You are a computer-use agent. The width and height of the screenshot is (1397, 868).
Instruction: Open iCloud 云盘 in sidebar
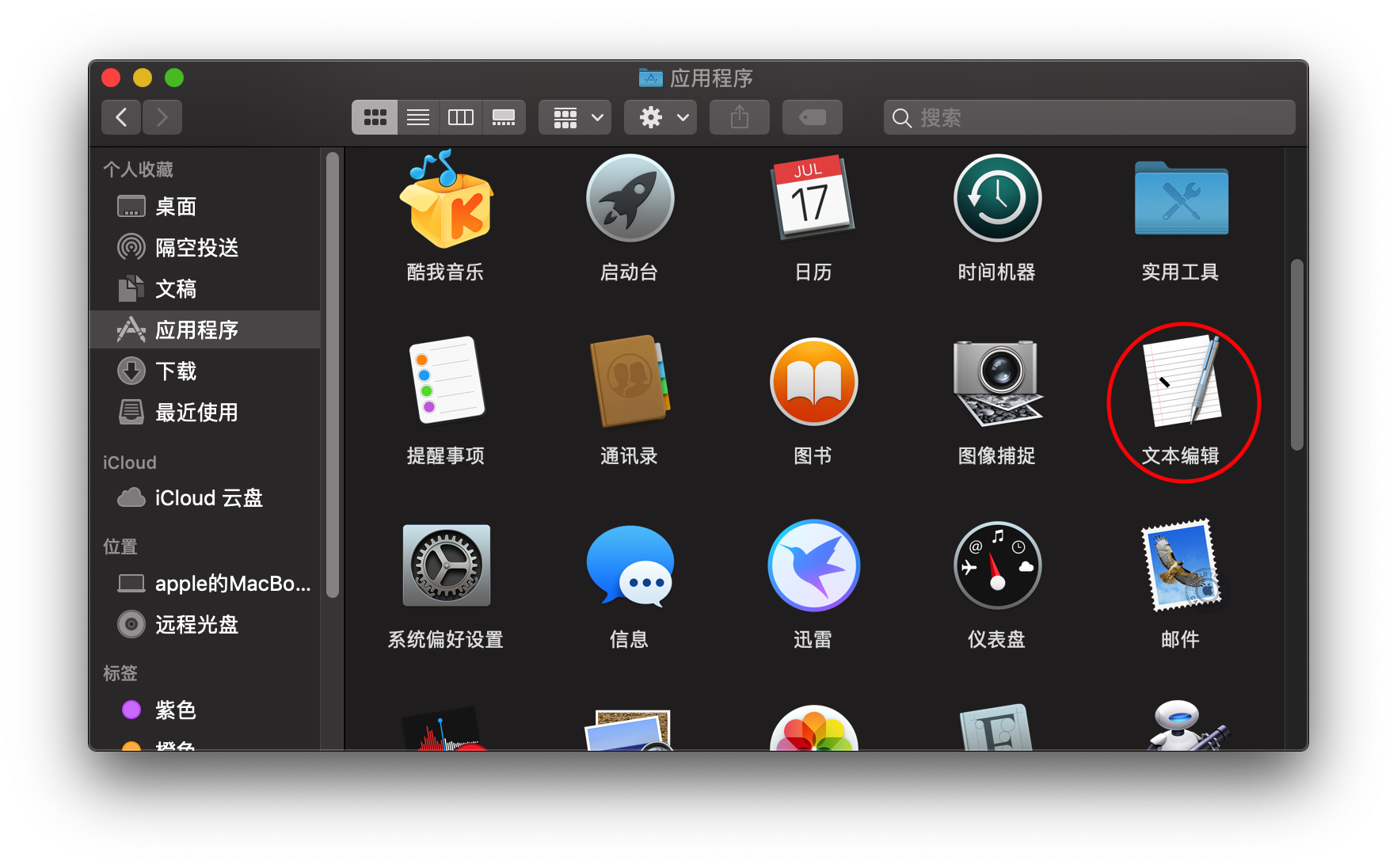[206, 498]
